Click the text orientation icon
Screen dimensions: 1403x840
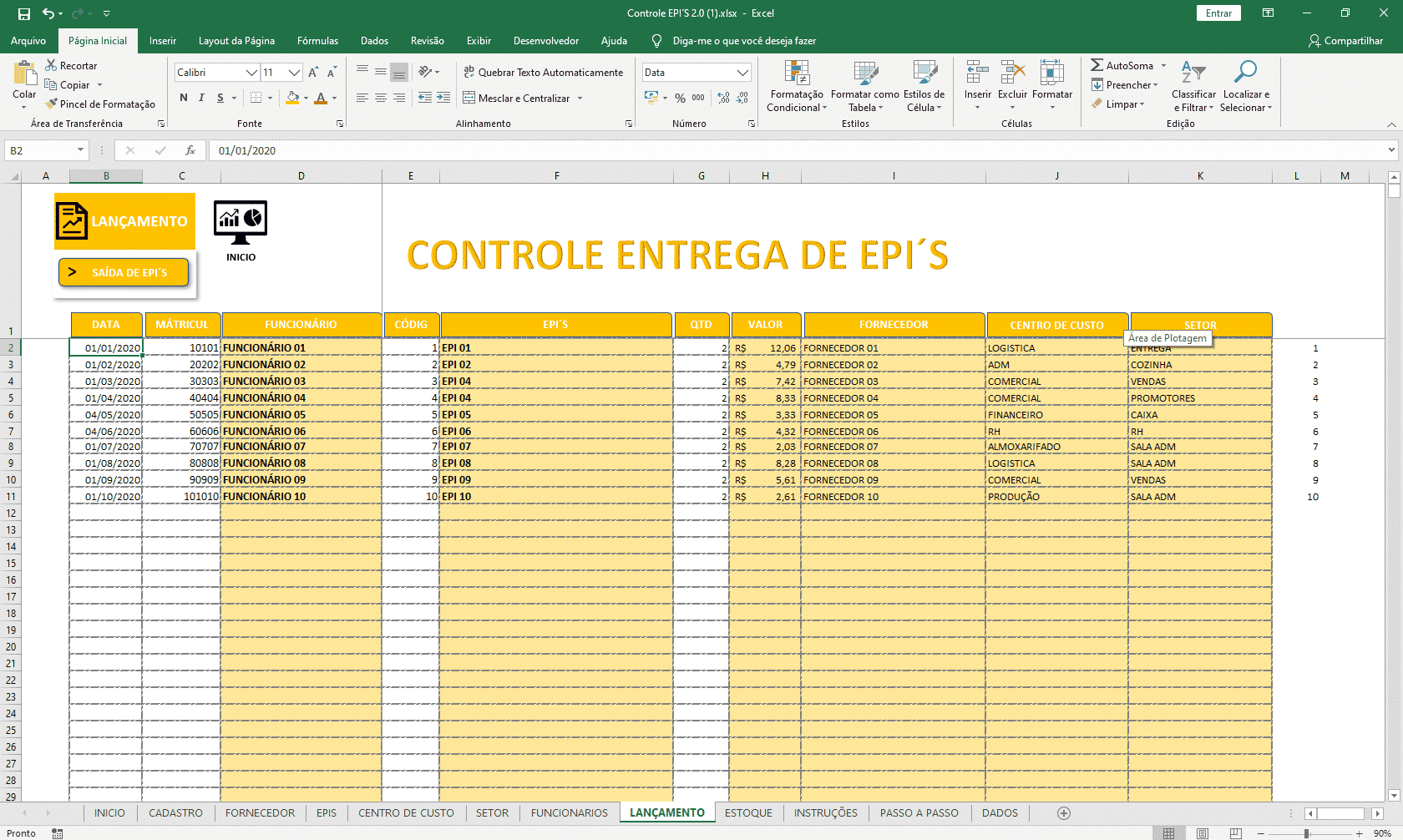point(425,72)
